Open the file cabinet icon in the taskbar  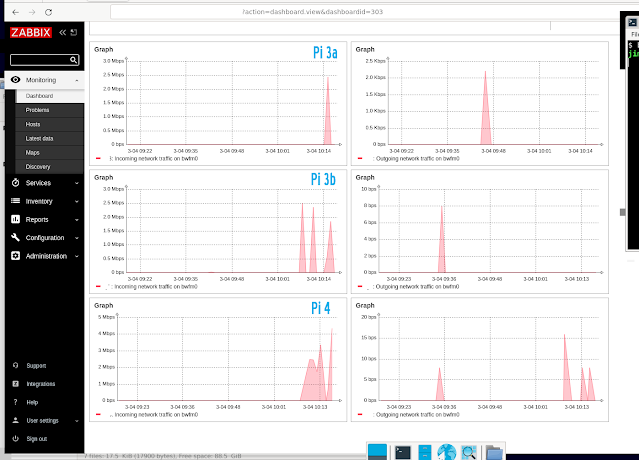point(425,452)
